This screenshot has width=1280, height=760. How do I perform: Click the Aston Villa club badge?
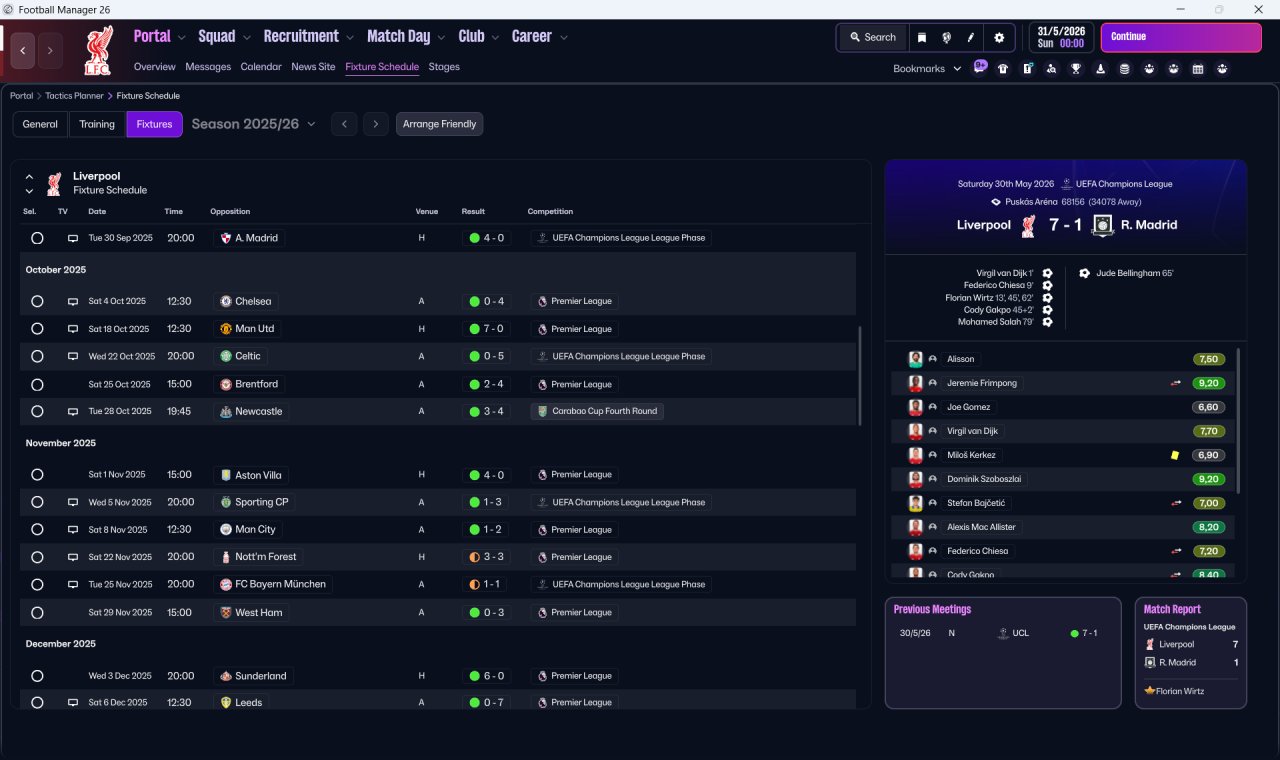[x=226, y=475]
